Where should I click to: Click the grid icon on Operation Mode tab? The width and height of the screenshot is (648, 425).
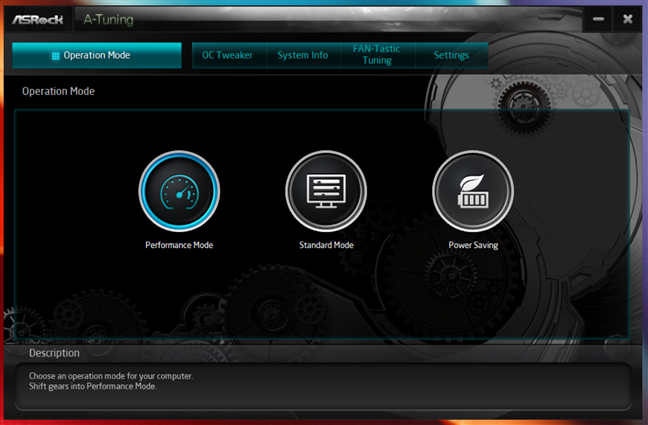[x=56, y=56]
